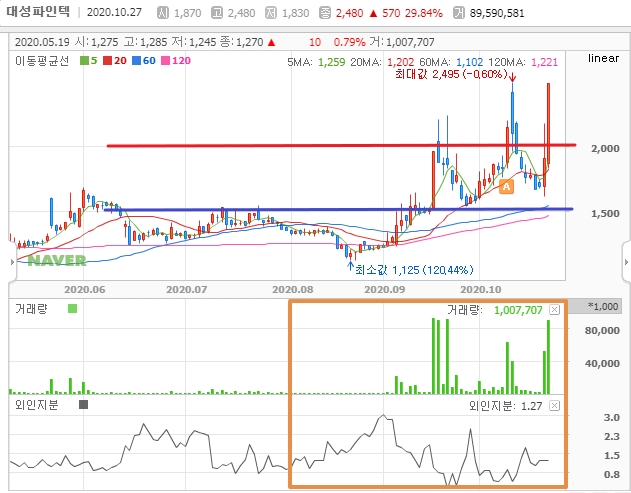631x493 pixels.
Task: Click the blue 60-day moving average swatch
Action: coord(136,61)
